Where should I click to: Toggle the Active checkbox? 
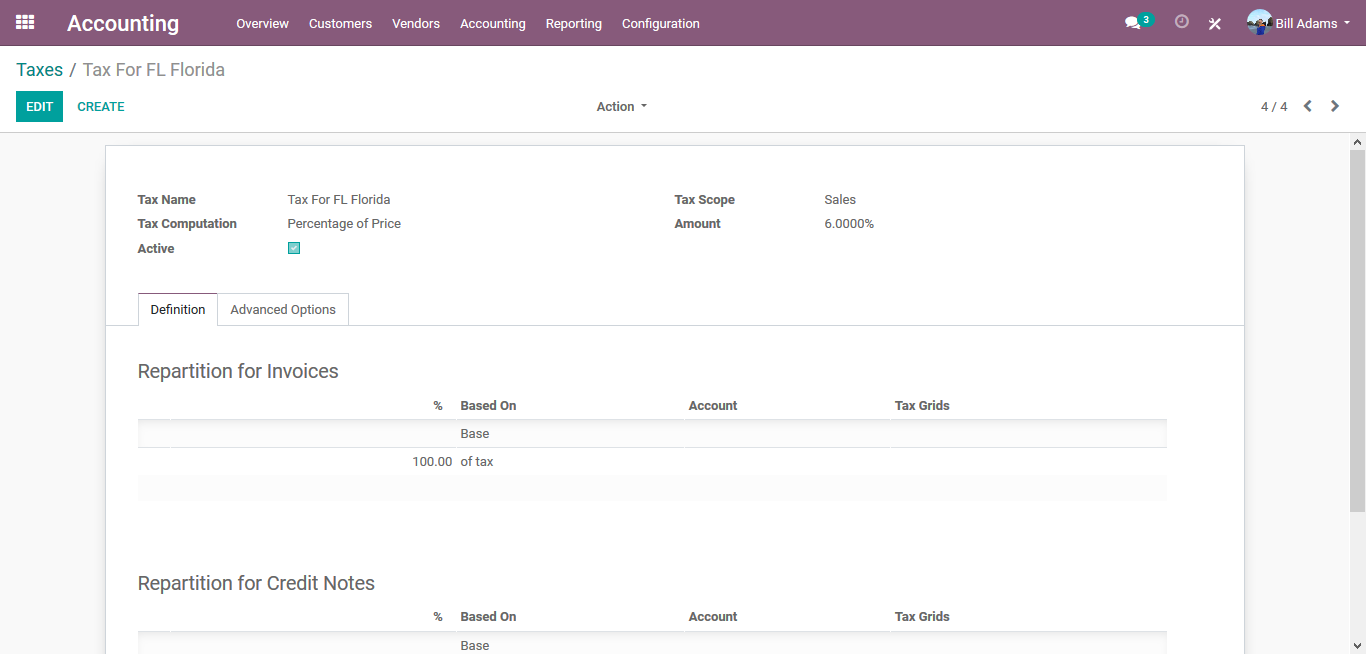point(294,248)
